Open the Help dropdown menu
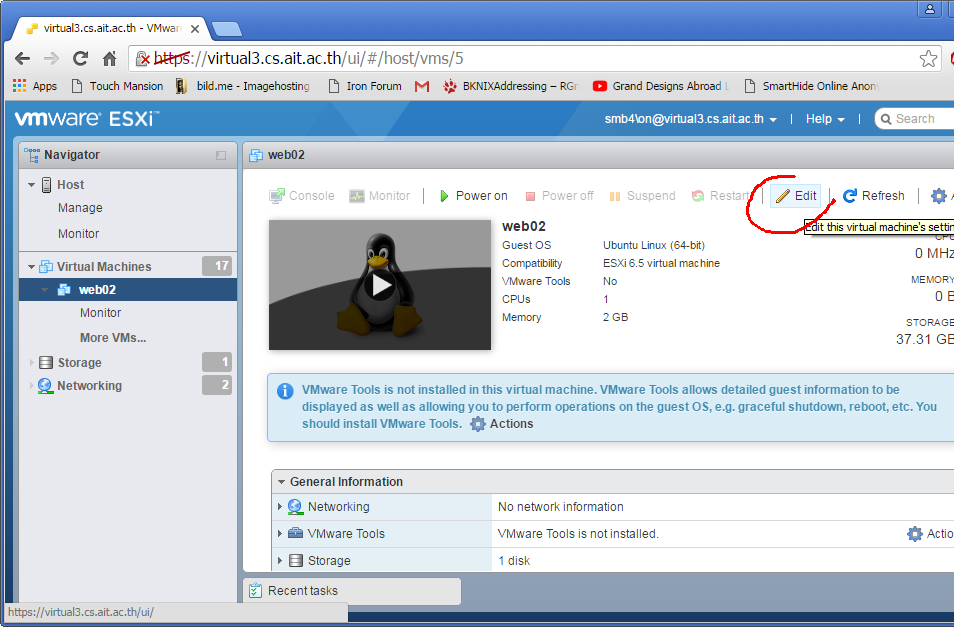Viewport: 954px width, 627px height. (x=825, y=119)
